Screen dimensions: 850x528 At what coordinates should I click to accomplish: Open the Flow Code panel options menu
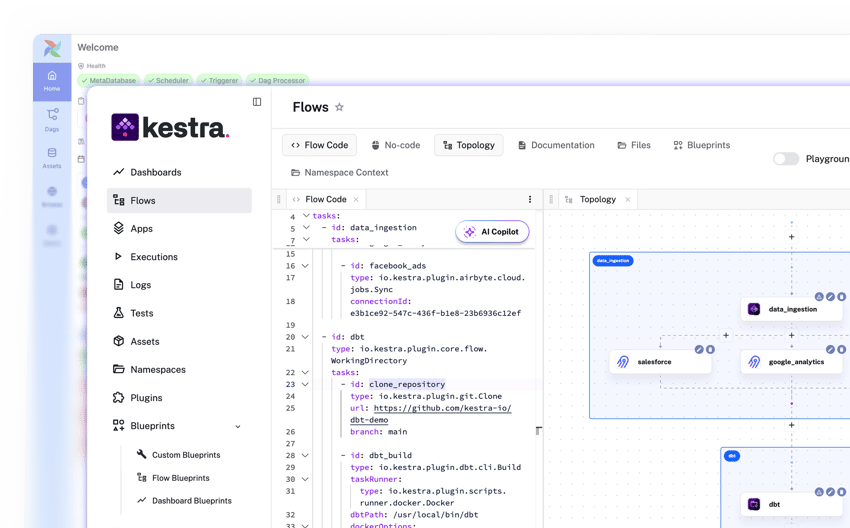[530, 199]
